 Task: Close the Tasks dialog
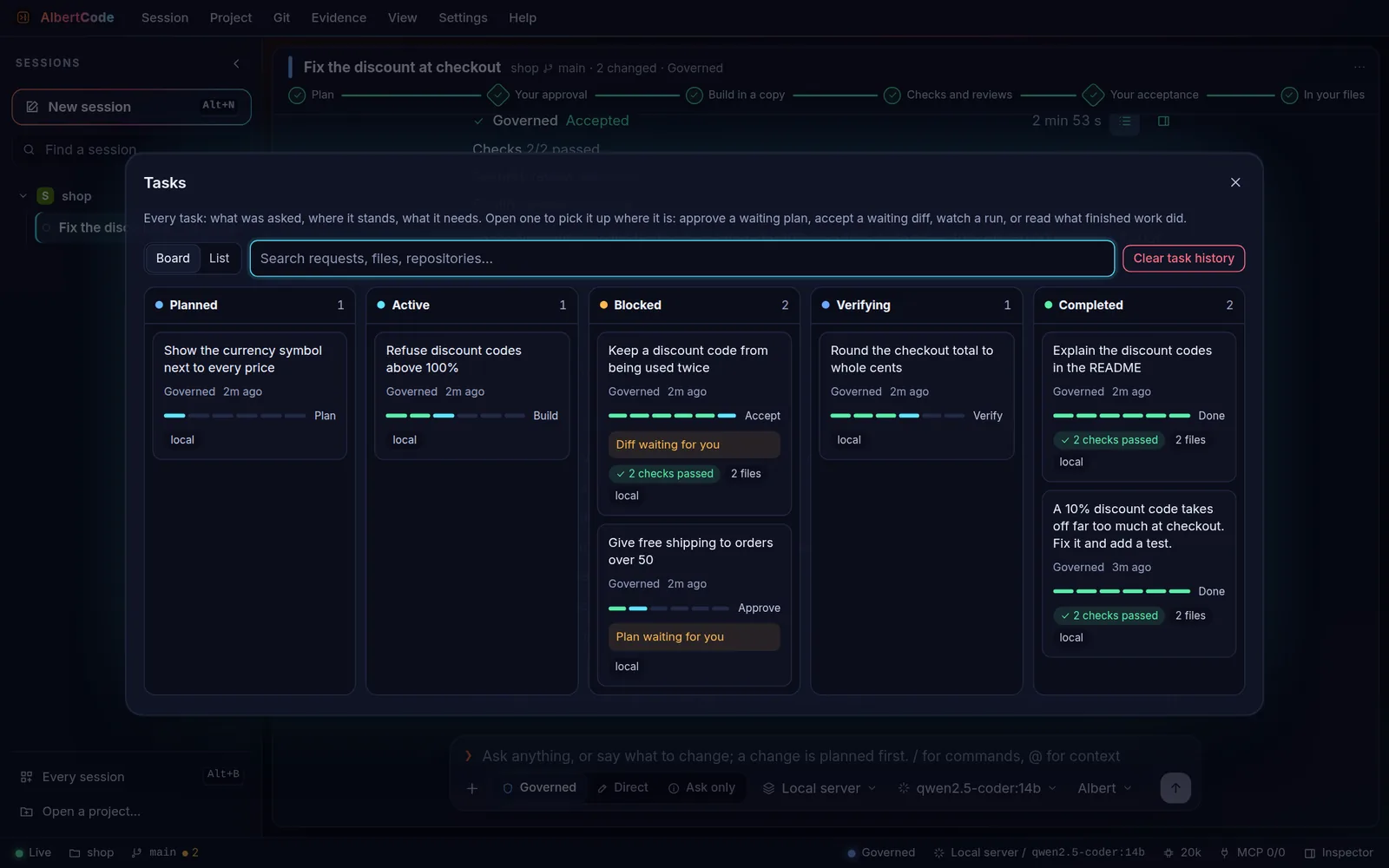(x=1235, y=182)
